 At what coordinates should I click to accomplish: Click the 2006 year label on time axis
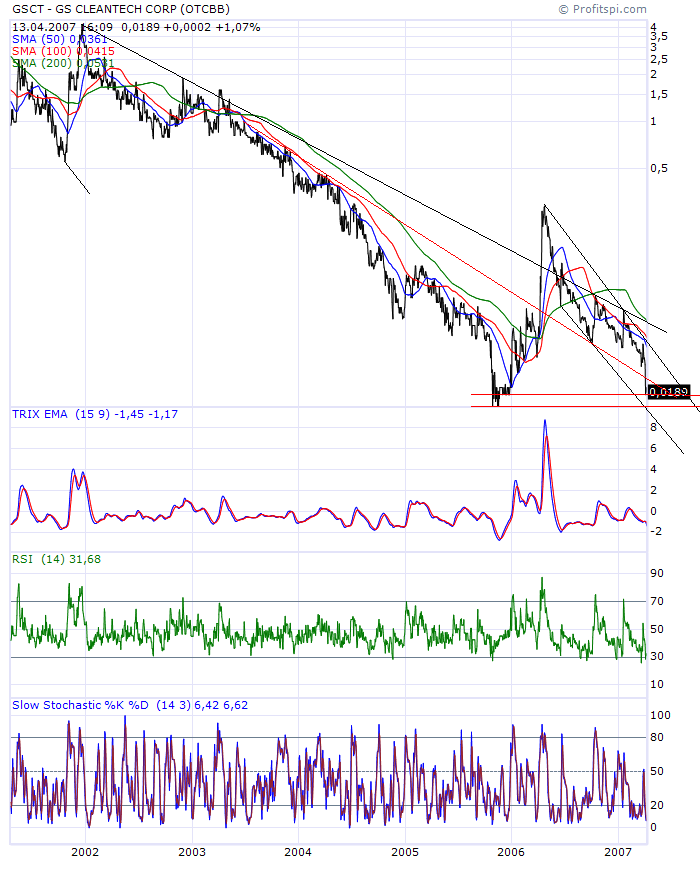point(511,852)
